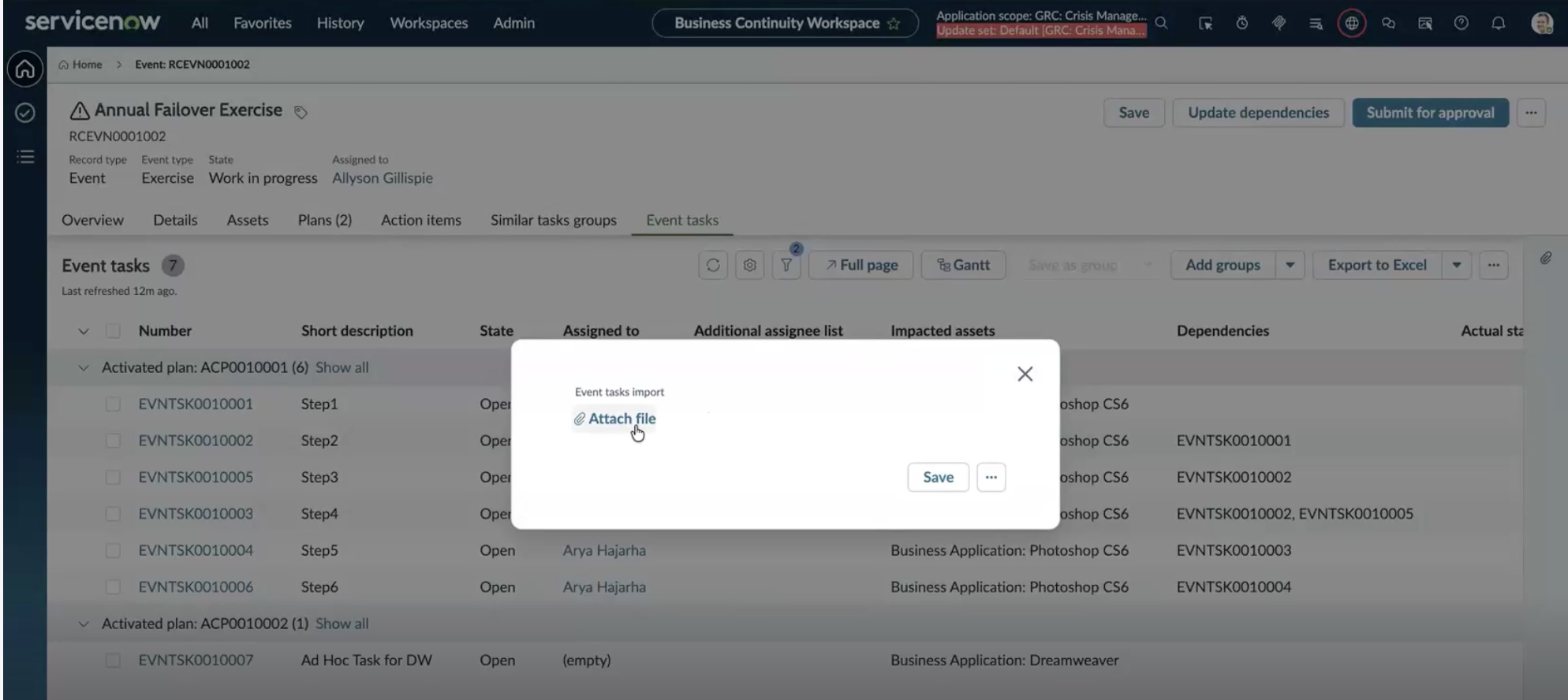Switch to the Action items tab
The width and height of the screenshot is (1568, 700).
point(421,220)
